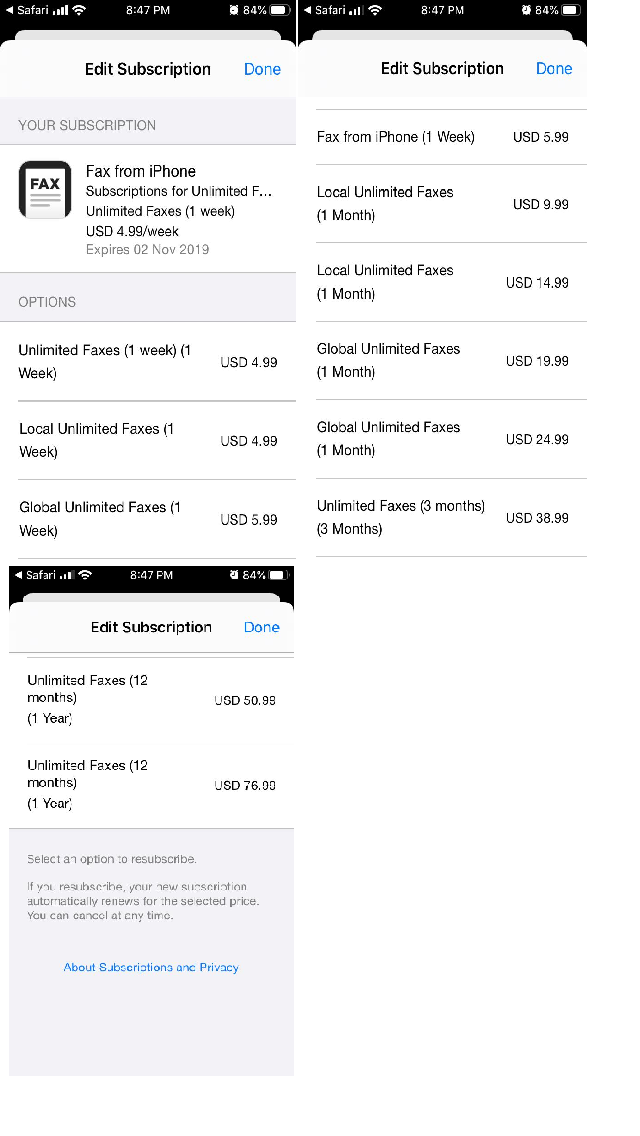Tap the Fax from iPhone app icon
640x1136 pixels.
tap(45, 190)
